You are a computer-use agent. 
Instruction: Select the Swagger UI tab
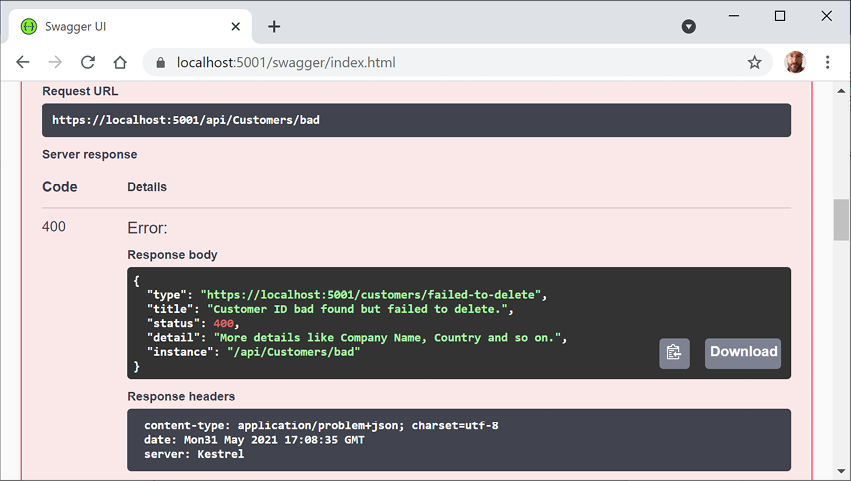tap(120, 27)
